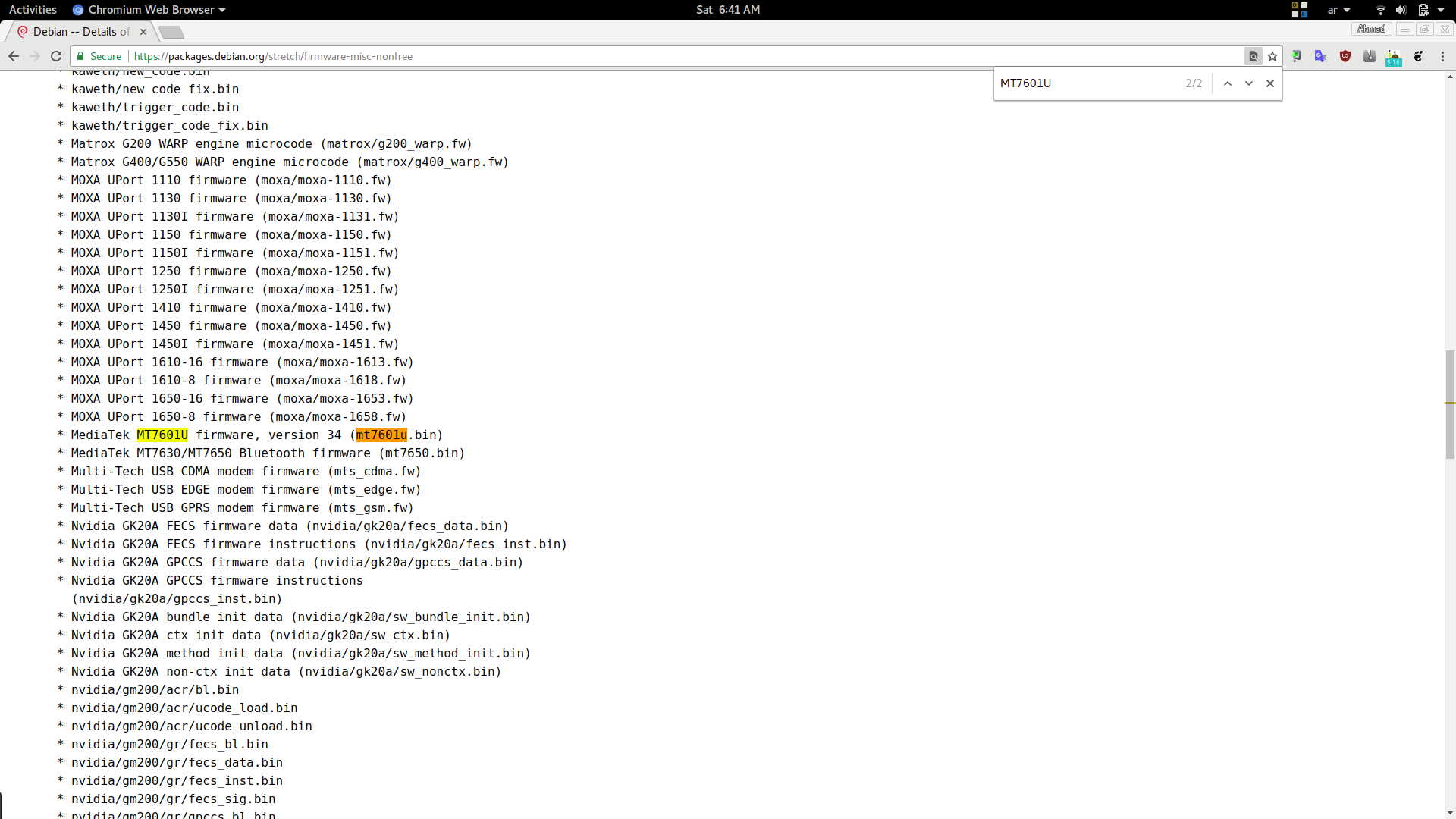This screenshot has width=1456, height=819.
Task: Bookmark this page with the star
Action: [1272, 56]
